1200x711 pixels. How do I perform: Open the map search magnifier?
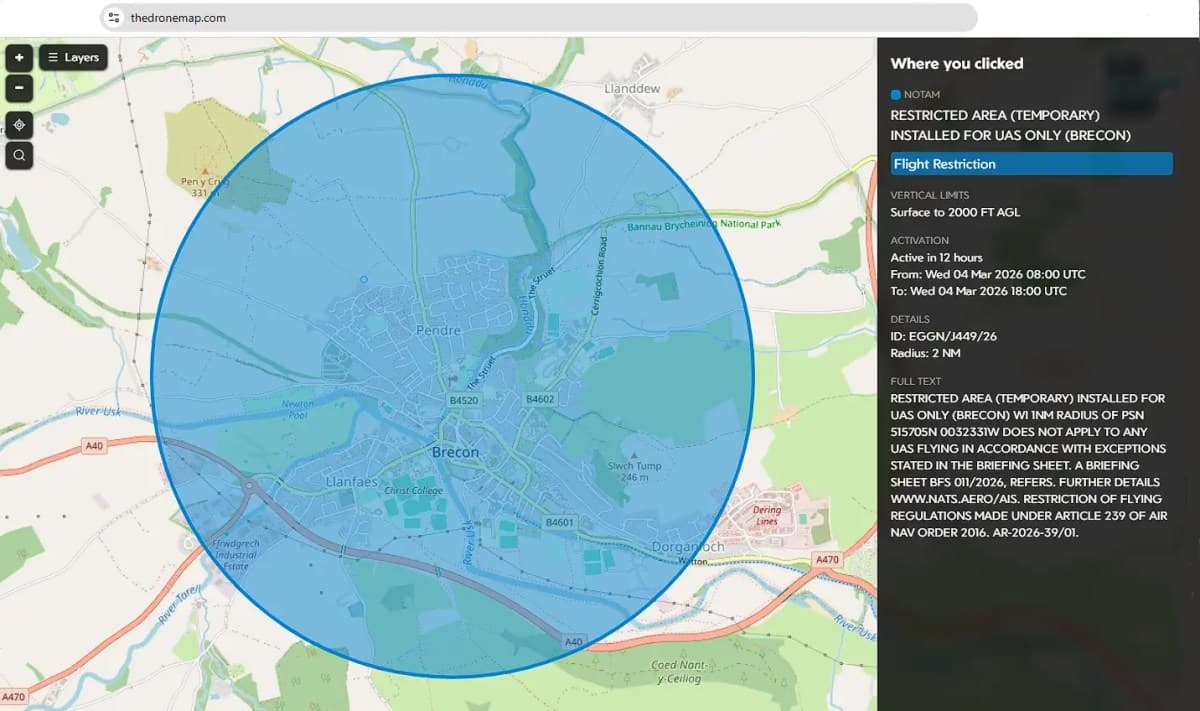(18, 155)
